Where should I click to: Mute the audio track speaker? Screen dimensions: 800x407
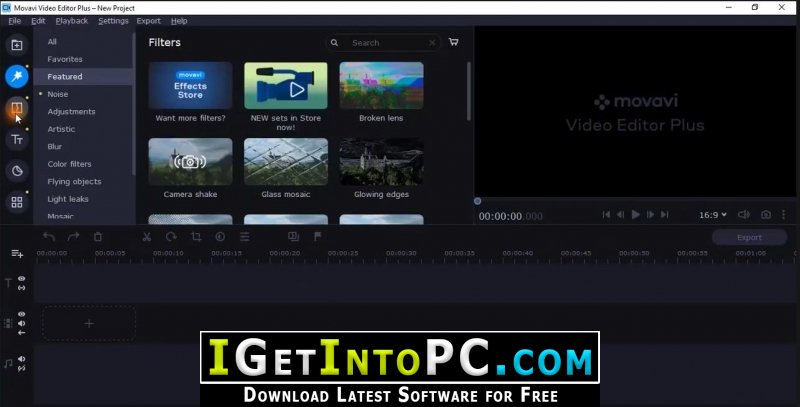click(22, 359)
